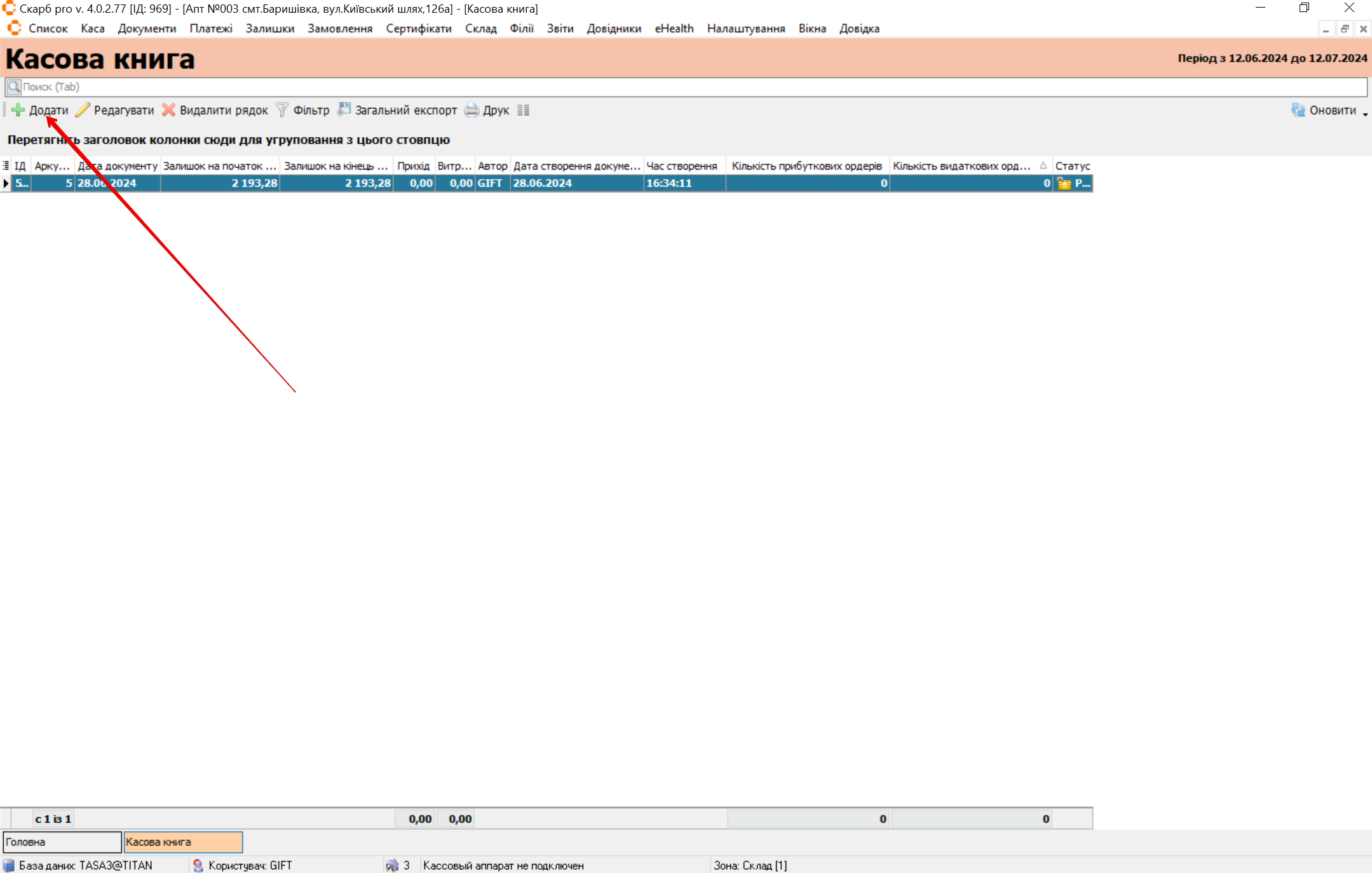Click the row indicator arrow of the first record

[x=6, y=183]
